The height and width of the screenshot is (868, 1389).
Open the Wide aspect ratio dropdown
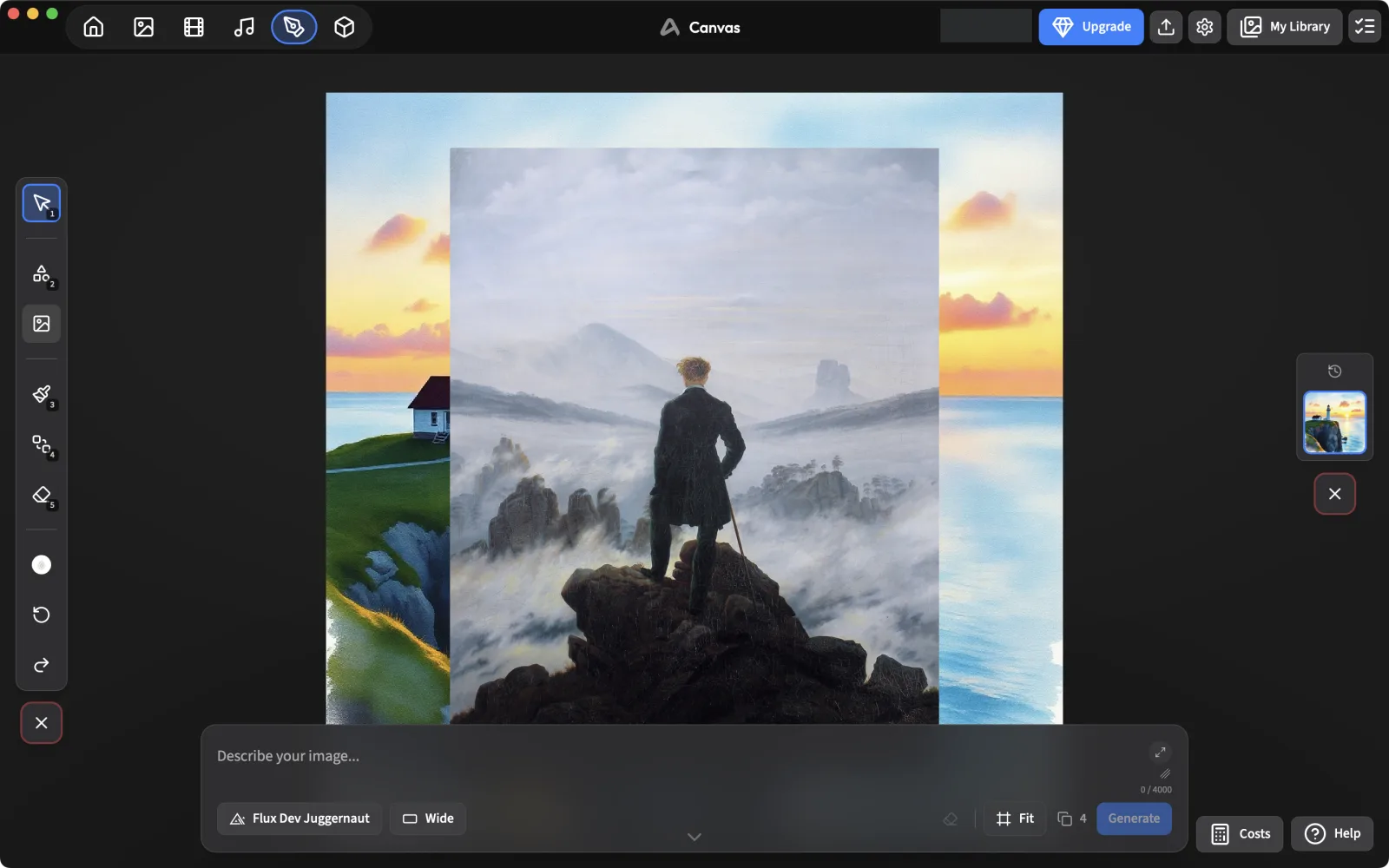coord(428,819)
